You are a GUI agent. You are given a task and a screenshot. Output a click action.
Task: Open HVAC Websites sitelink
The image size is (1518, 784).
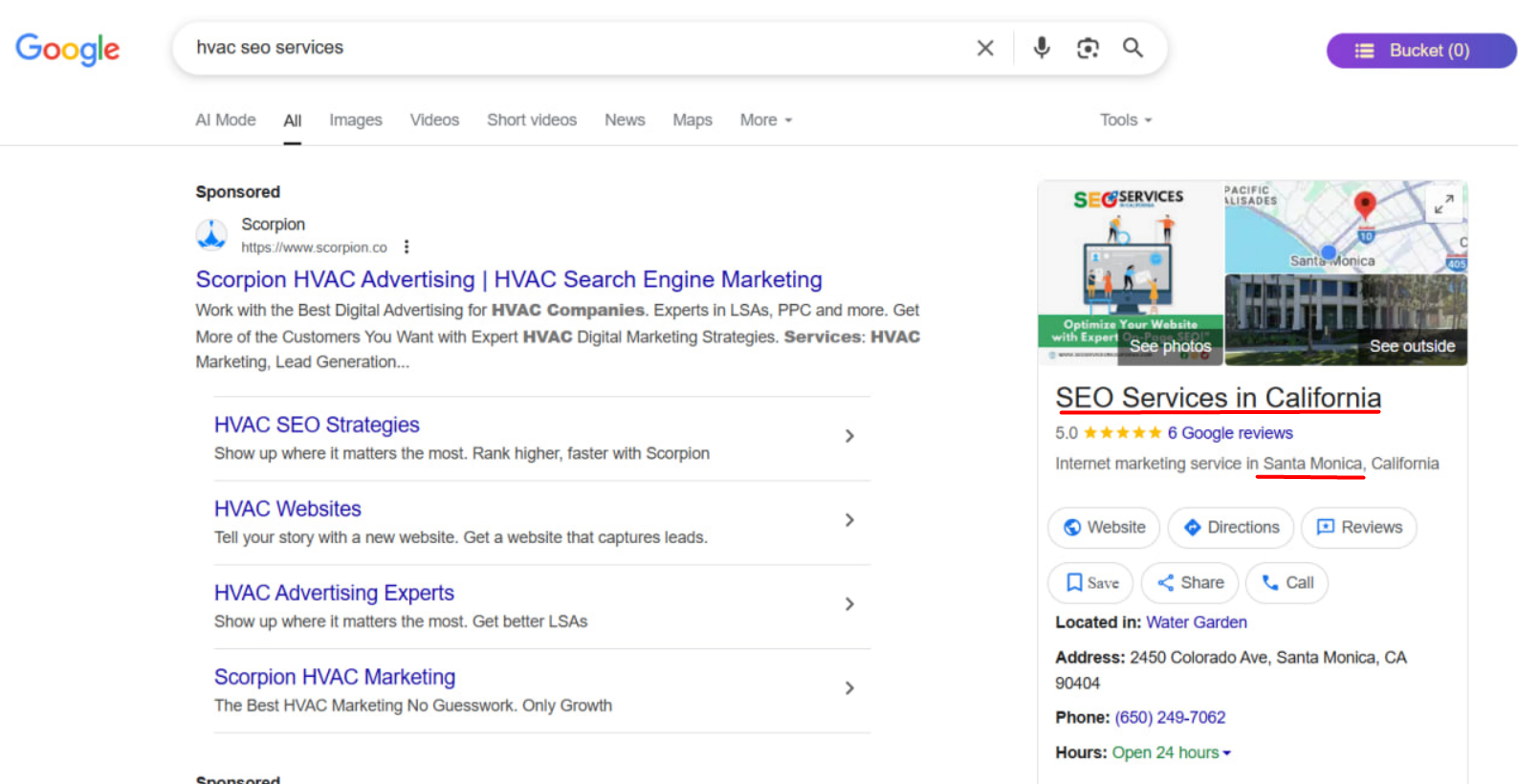click(x=288, y=509)
